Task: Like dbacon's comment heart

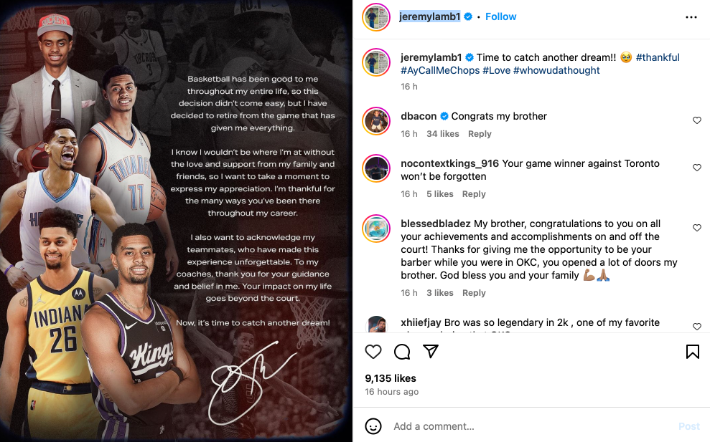Action: (697, 120)
